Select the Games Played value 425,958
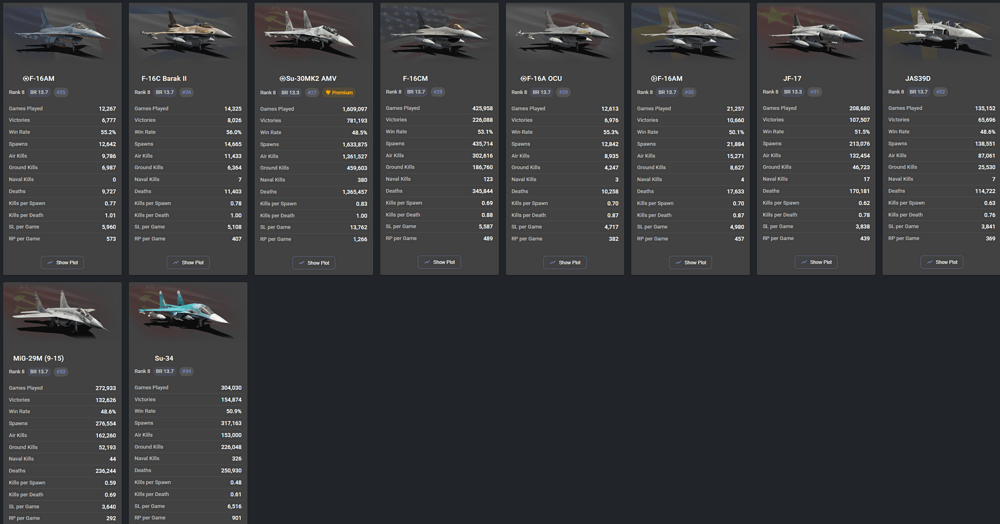Screen dimensions: 1000x524 (x=482, y=108)
